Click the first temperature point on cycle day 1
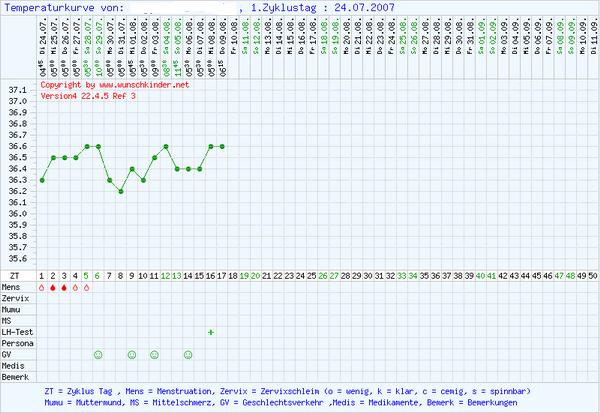Viewport: 600px width, 413px height. click(x=42, y=180)
